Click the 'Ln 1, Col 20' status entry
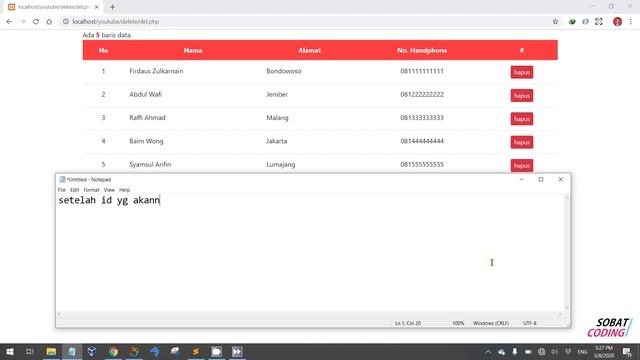 coord(408,323)
